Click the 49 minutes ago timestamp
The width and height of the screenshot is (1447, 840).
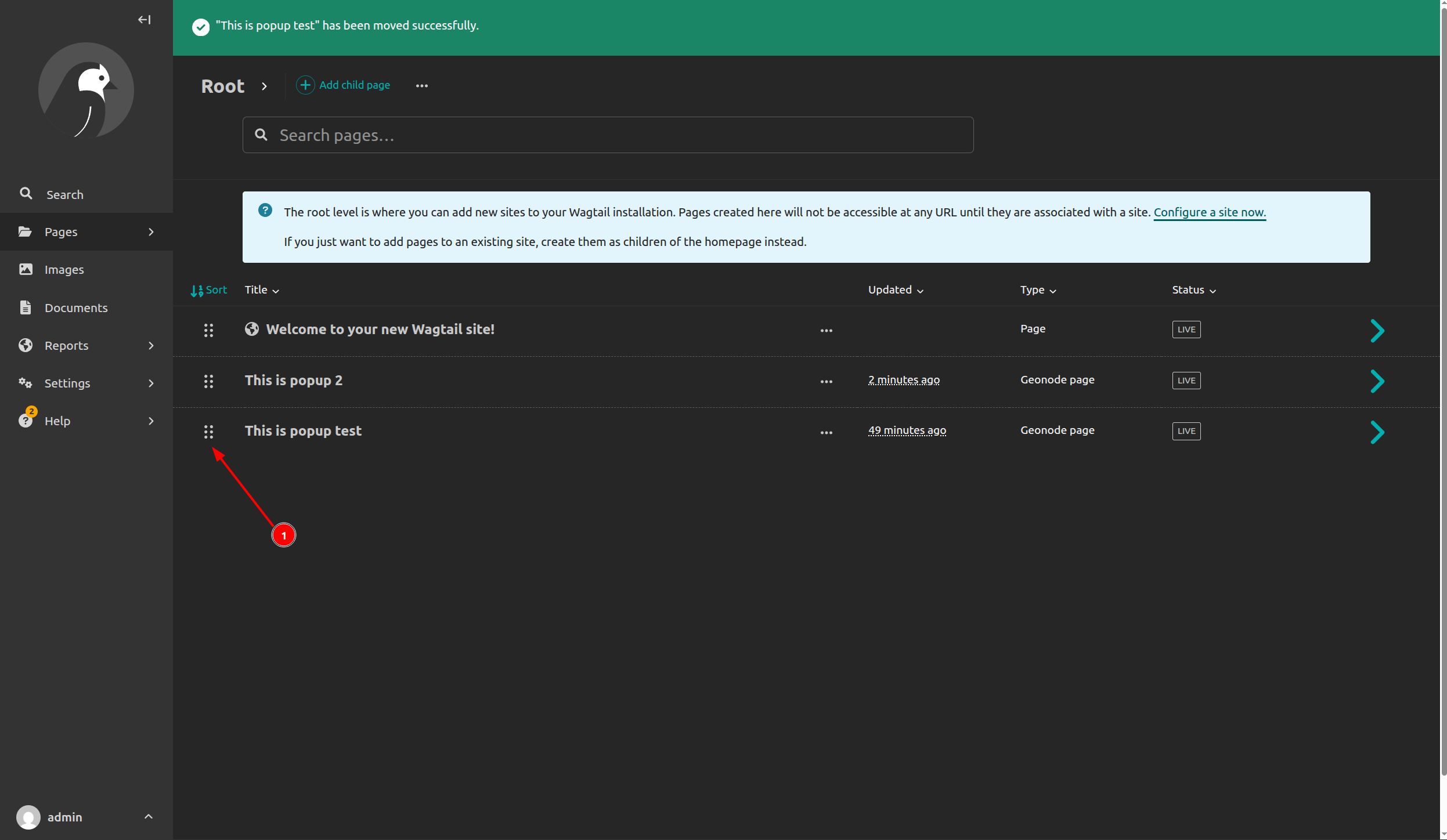click(x=907, y=430)
